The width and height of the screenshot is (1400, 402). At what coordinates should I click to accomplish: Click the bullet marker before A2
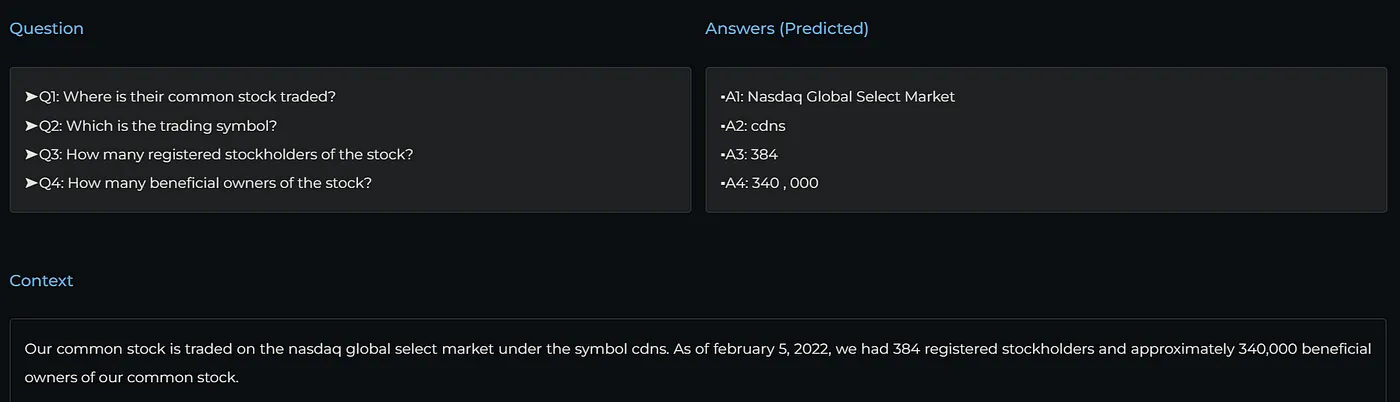(722, 126)
